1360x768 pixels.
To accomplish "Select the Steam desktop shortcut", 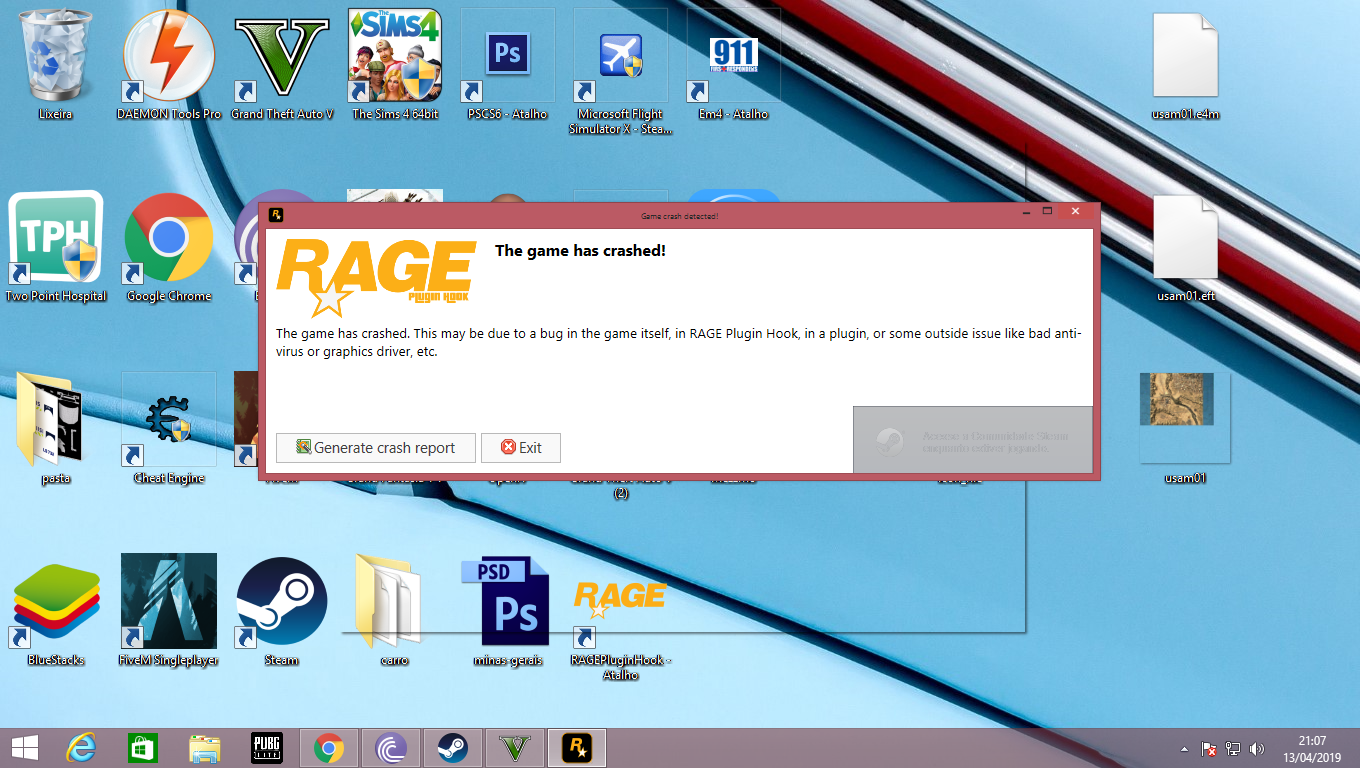I will [x=282, y=611].
